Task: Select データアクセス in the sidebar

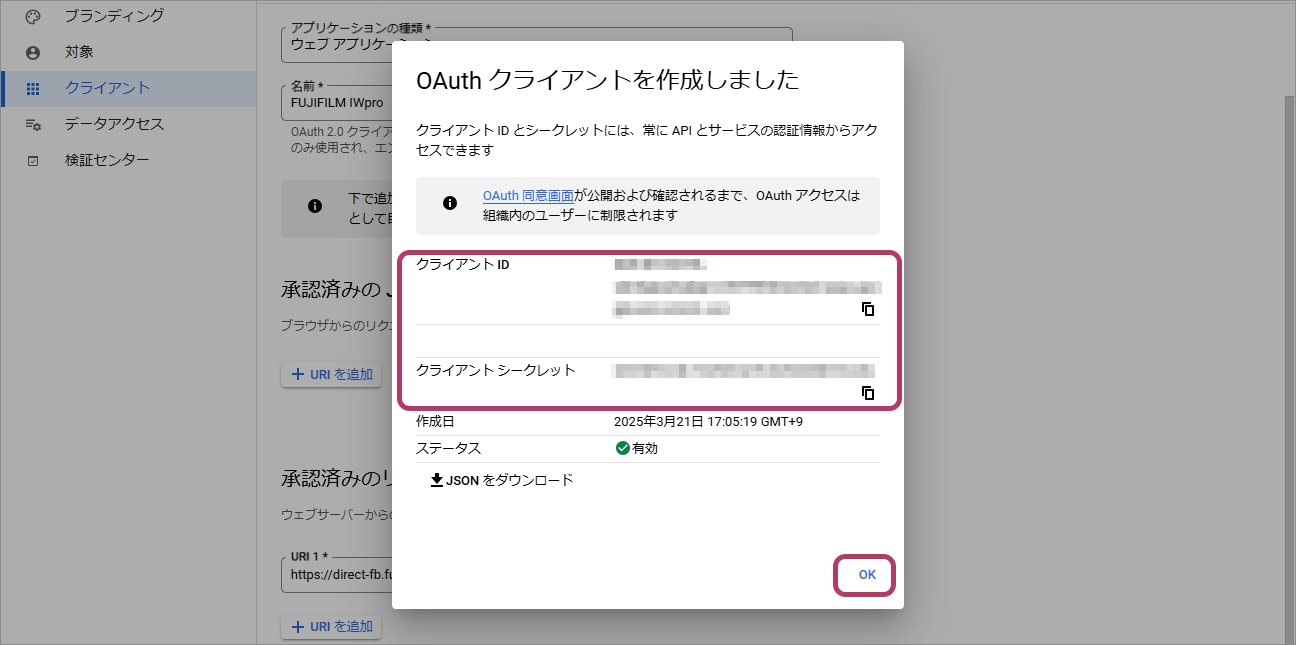Action: [114, 124]
